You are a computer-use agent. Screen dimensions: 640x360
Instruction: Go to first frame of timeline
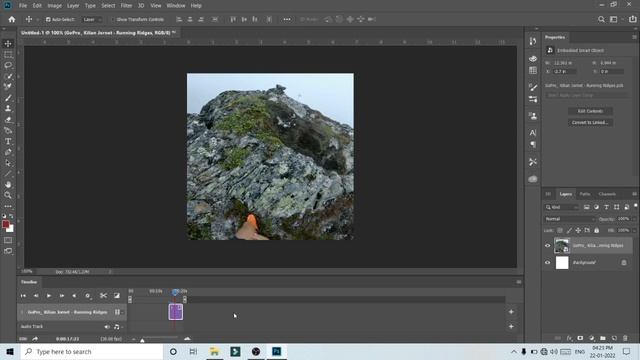(x=23, y=296)
